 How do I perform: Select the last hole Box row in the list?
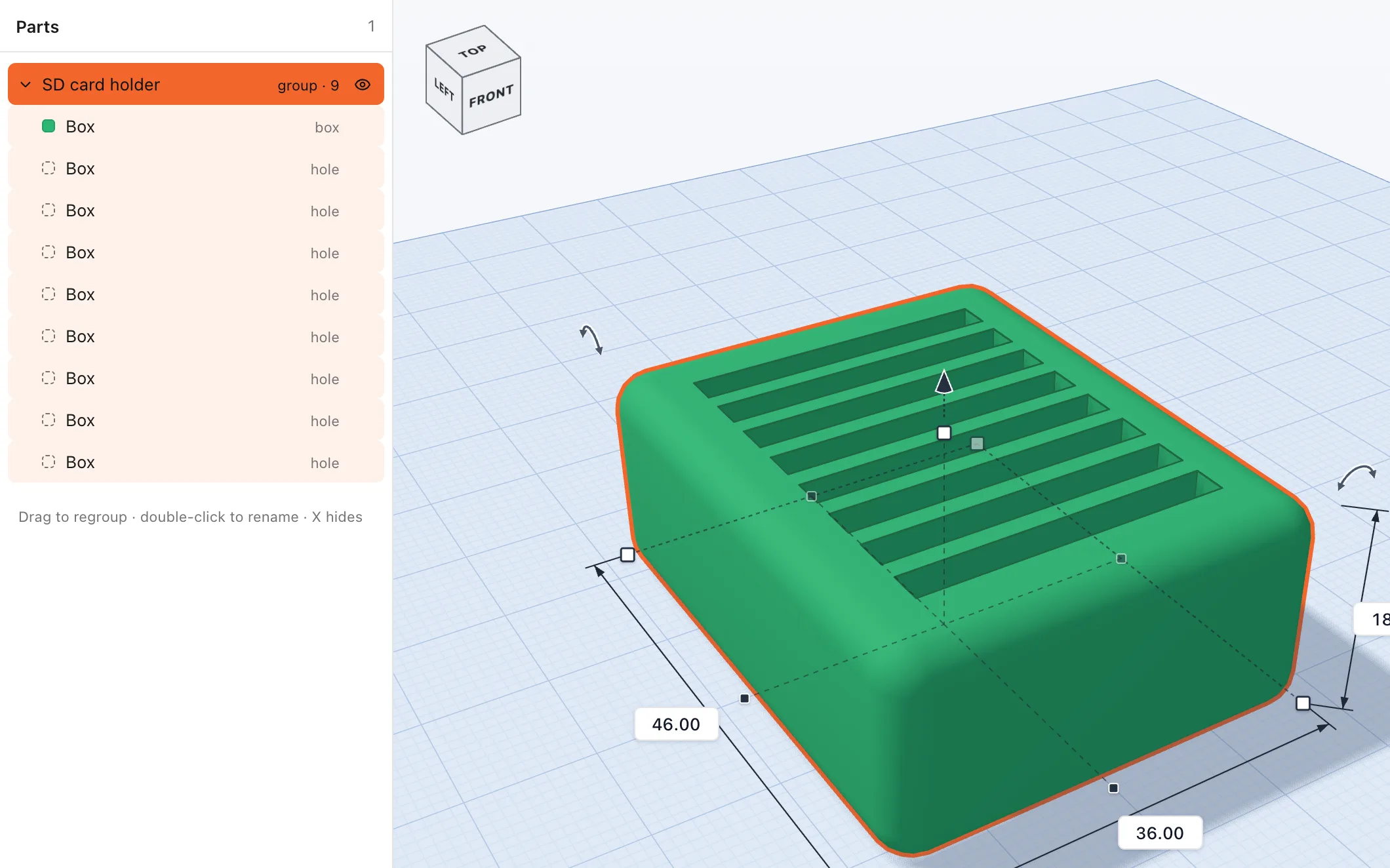tap(195, 462)
